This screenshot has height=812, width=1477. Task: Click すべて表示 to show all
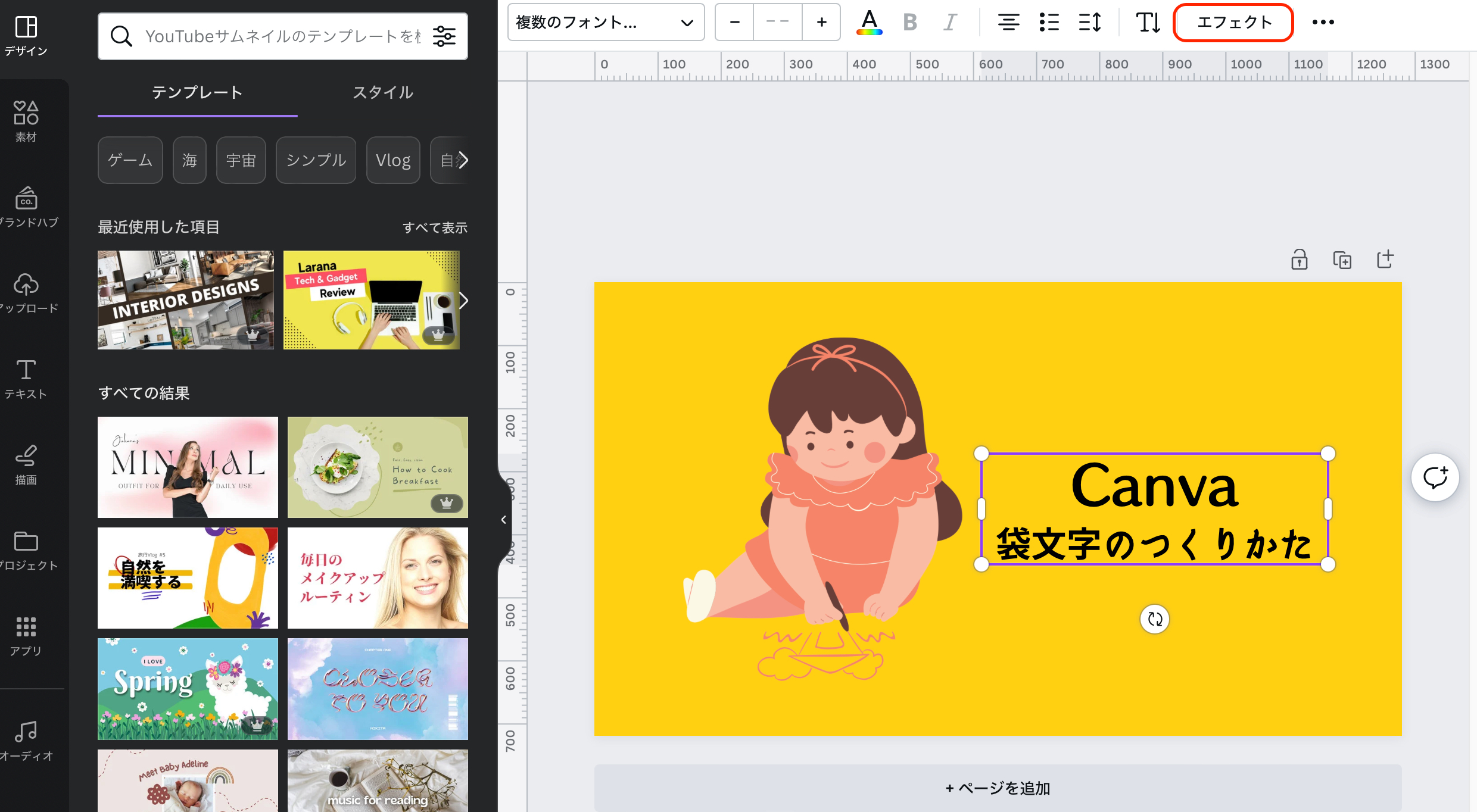click(x=435, y=227)
